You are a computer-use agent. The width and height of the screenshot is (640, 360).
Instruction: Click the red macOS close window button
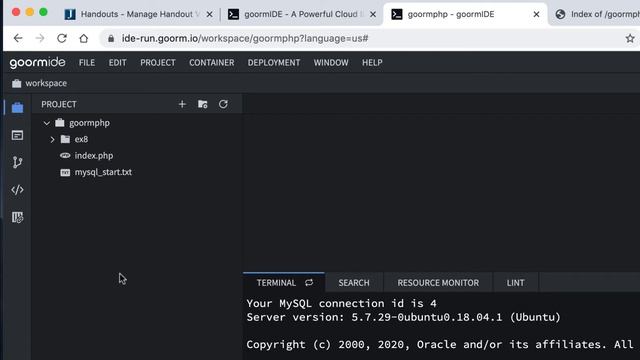click(16, 12)
